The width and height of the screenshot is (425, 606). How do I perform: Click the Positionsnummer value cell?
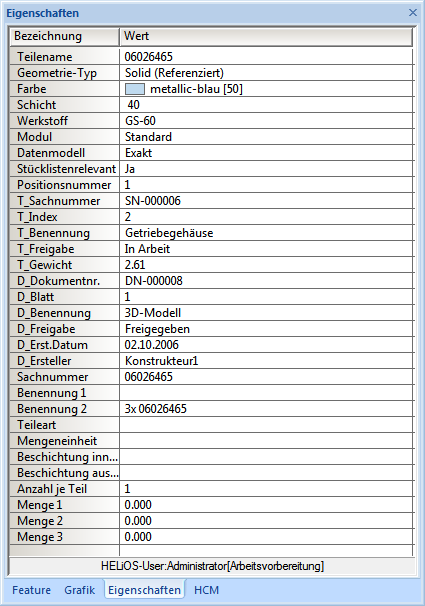267,185
